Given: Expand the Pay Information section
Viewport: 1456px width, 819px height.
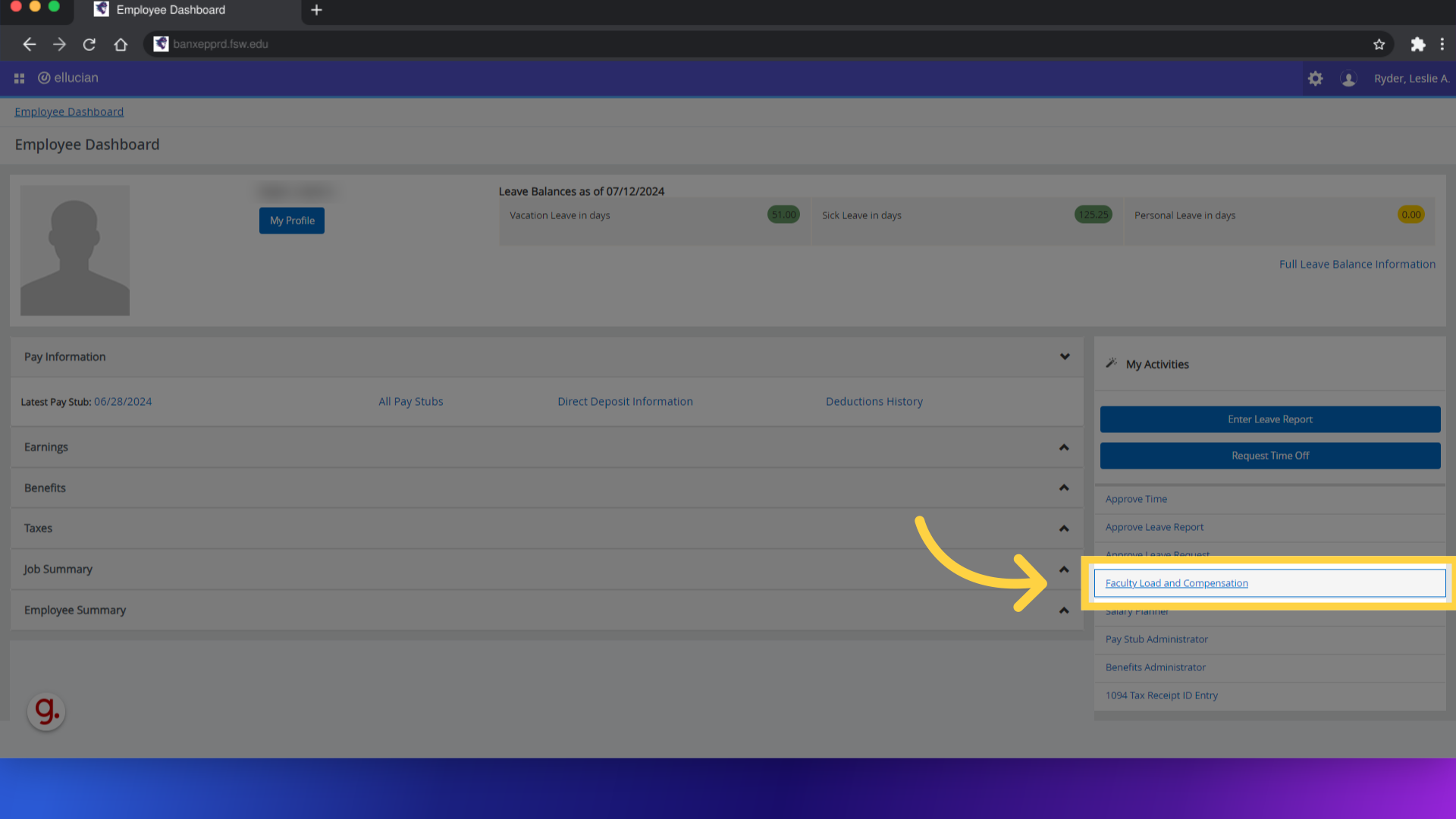Looking at the screenshot, I should [1064, 356].
